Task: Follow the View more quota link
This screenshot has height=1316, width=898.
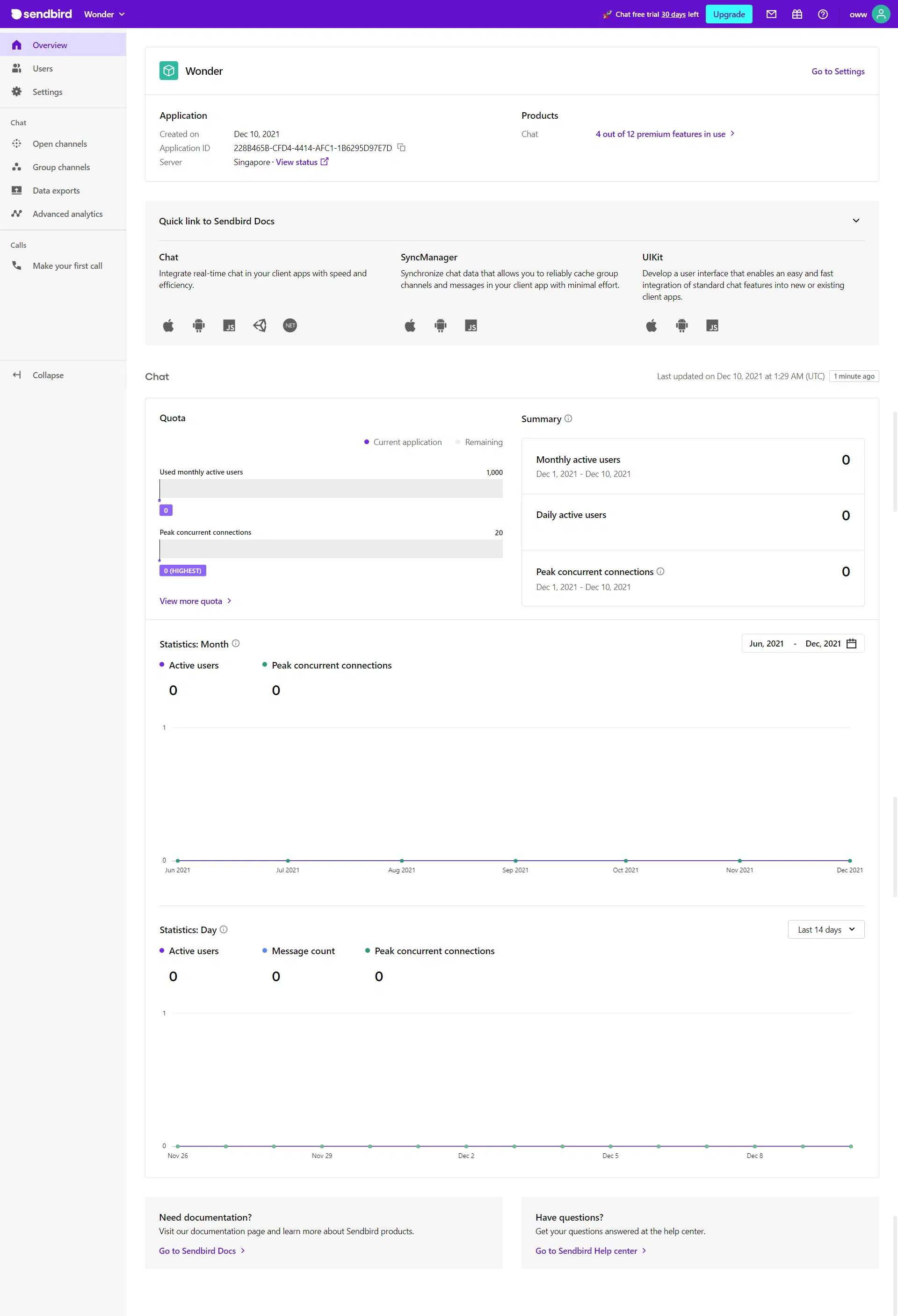Action: click(196, 601)
